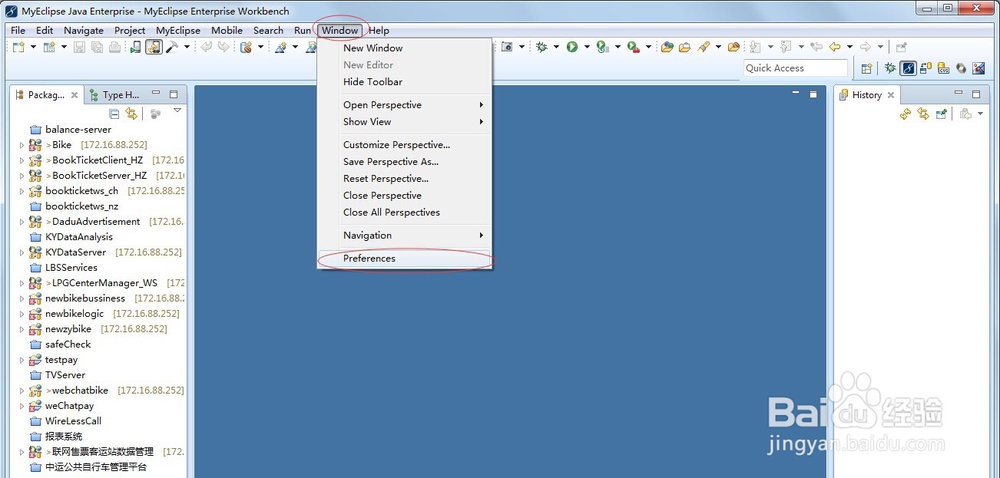Switch to the CVS repository perspective icon
Viewport: 1000px width, 478px height.
pyautogui.click(x=944, y=68)
